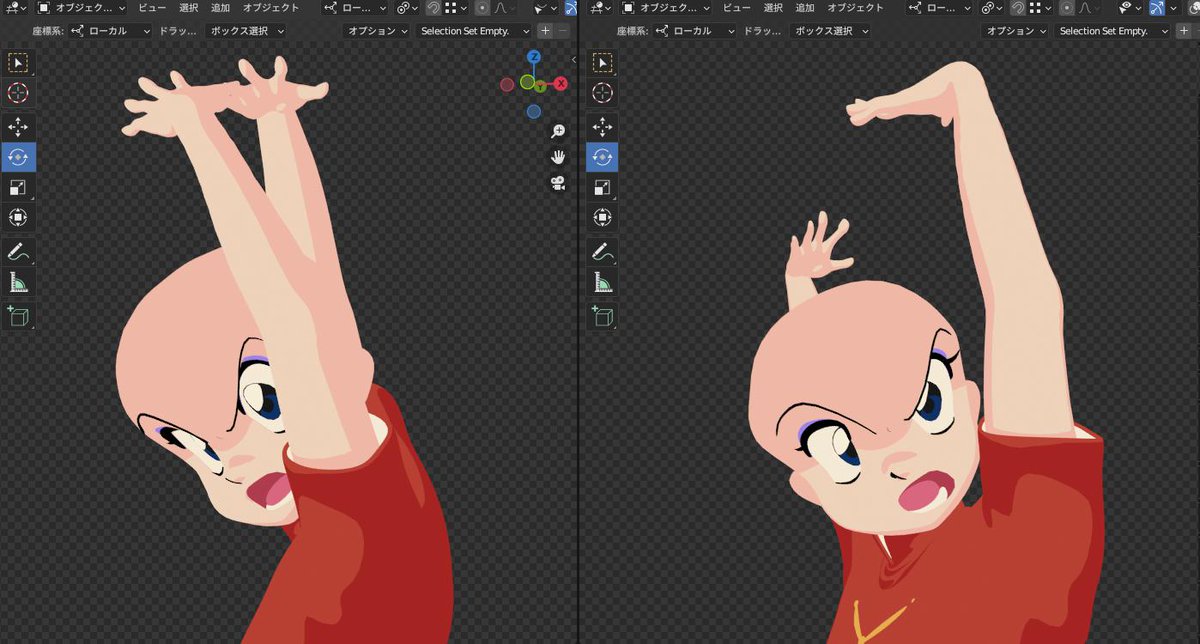Click the − remove selection set button, left viewport
The image size is (1200, 644).
(x=563, y=31)
